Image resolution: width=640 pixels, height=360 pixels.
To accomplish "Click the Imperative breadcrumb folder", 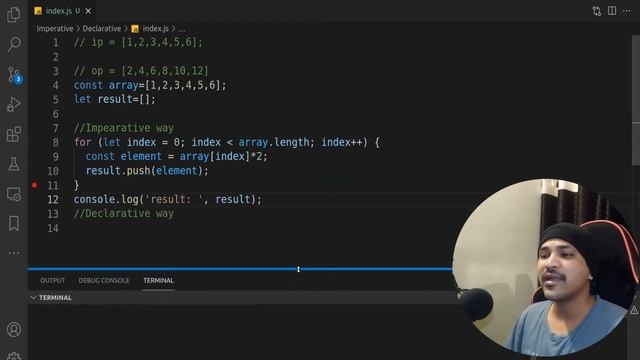I will (x=55, y=29).
